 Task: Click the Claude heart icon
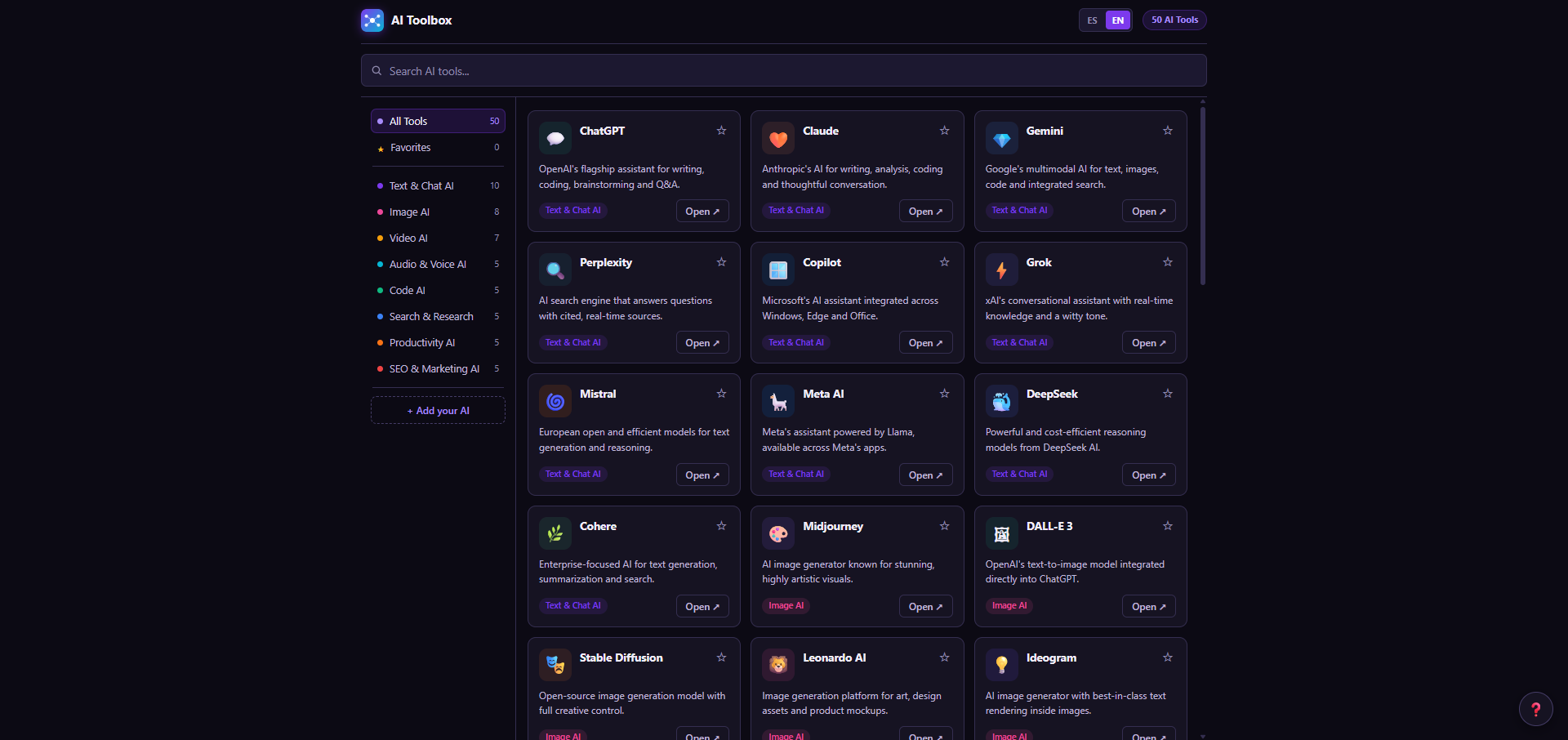(778, 138)
